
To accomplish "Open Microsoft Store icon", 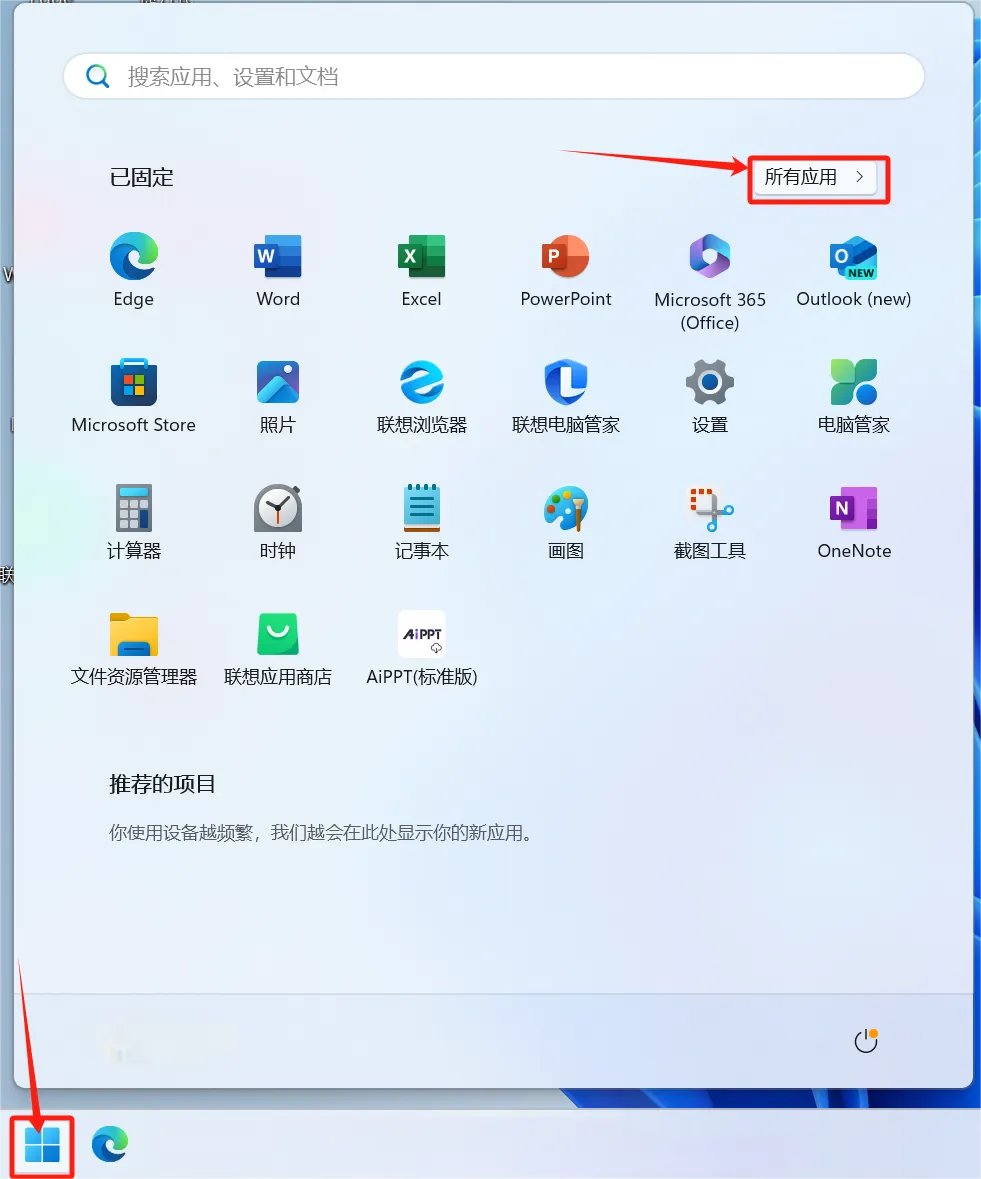I will [134, 396].
